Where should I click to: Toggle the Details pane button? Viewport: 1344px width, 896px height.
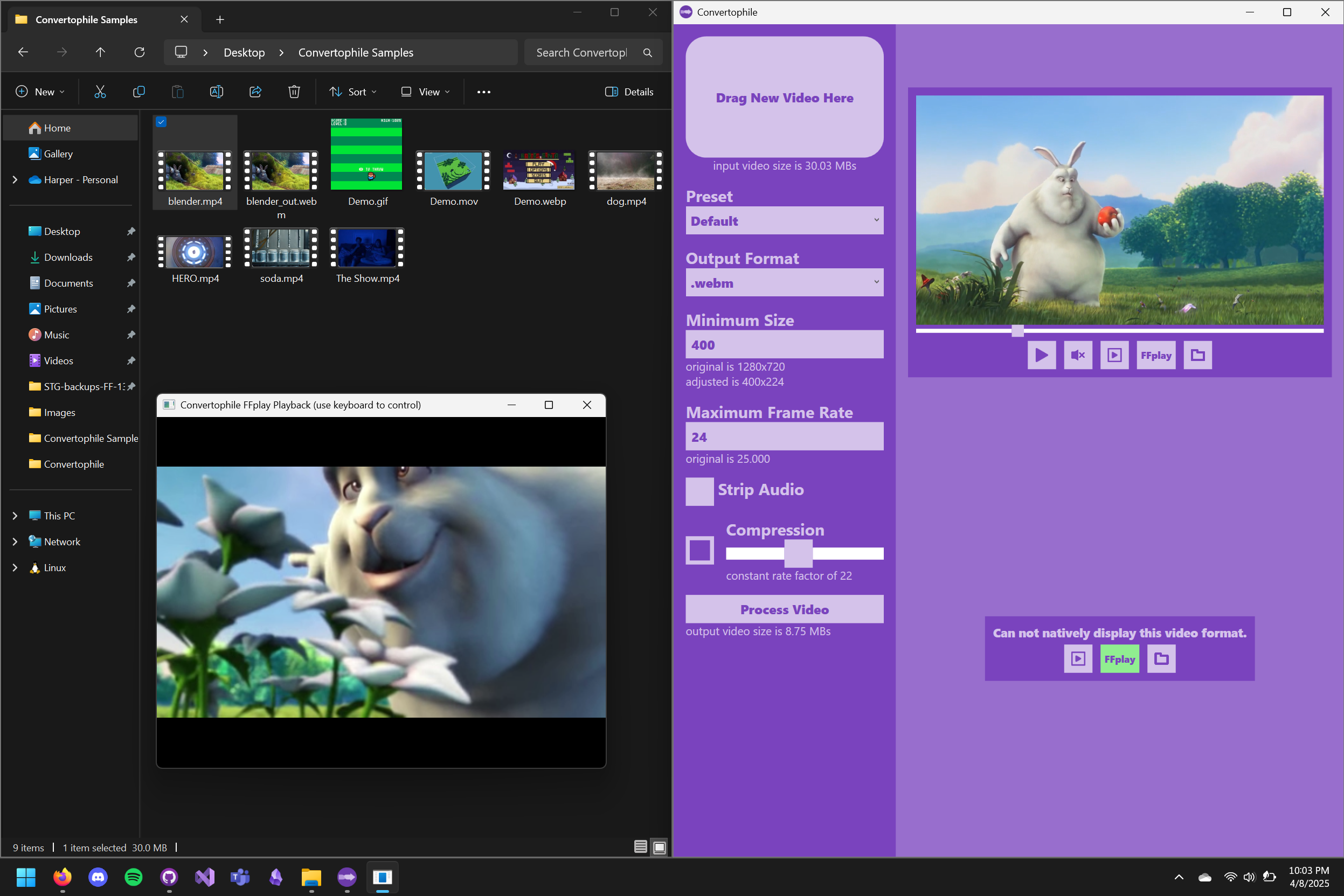click(x=629, y=92)
